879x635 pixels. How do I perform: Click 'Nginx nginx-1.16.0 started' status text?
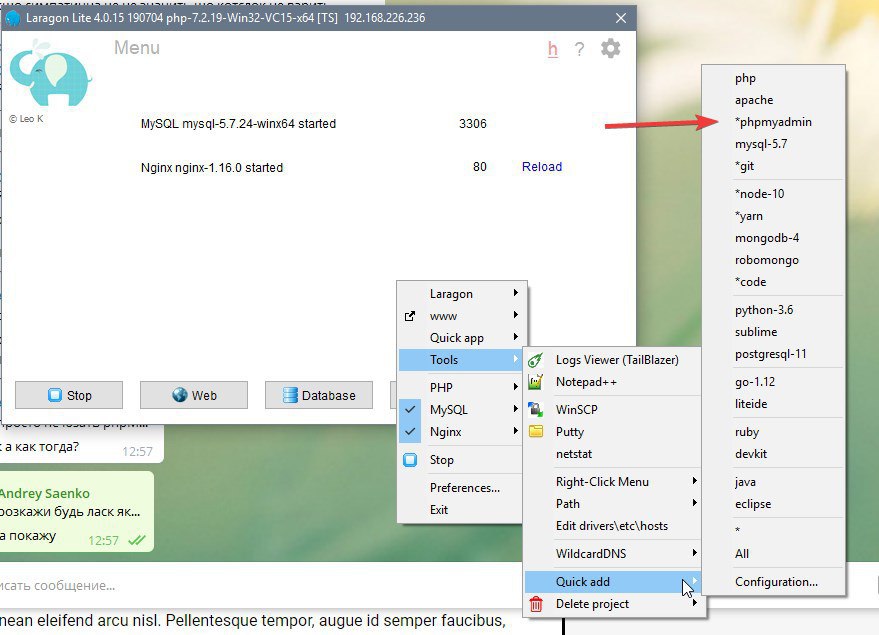click(212, 168)
